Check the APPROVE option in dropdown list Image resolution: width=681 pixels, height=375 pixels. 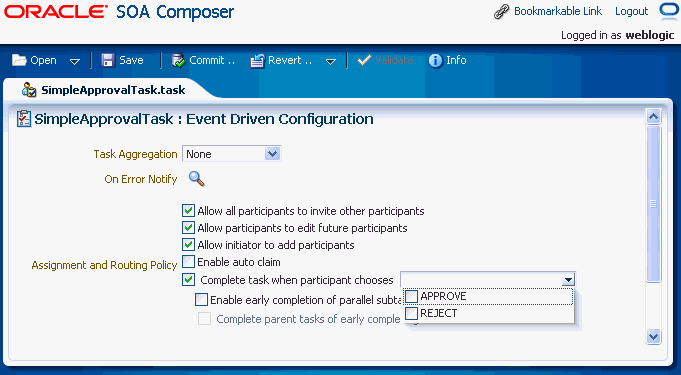411,296
